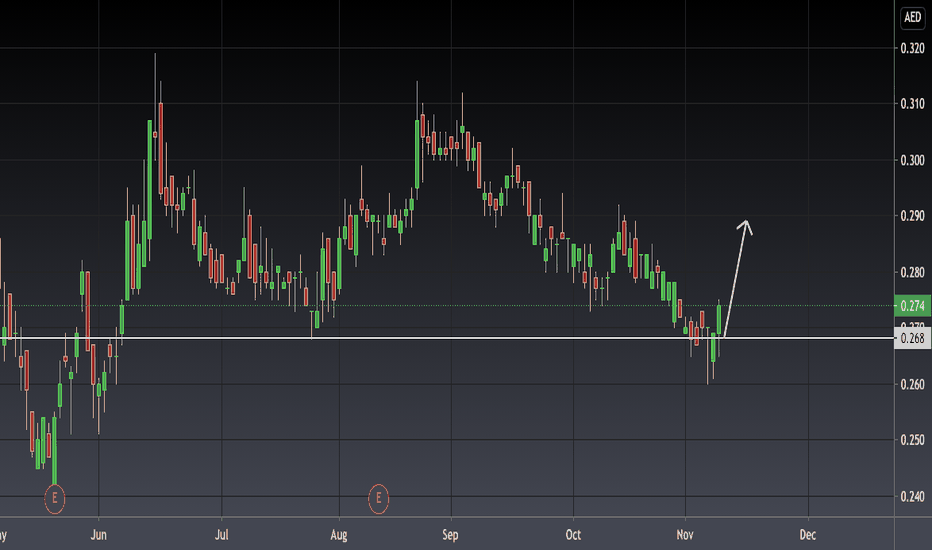Click the Dec label on time axis
This screenshot has height=550, width=932.
click(808, 535)
